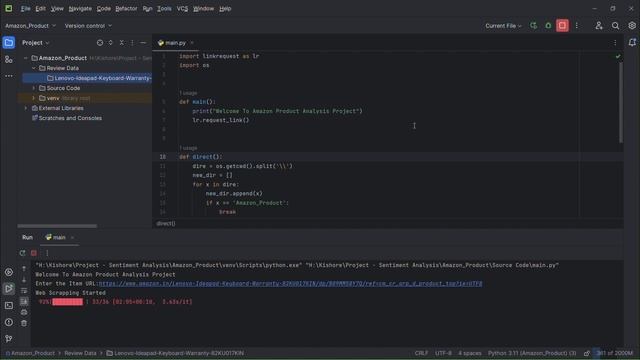640x360 pixels.
Task: Print the console output
Action: (x=24, y=312)
